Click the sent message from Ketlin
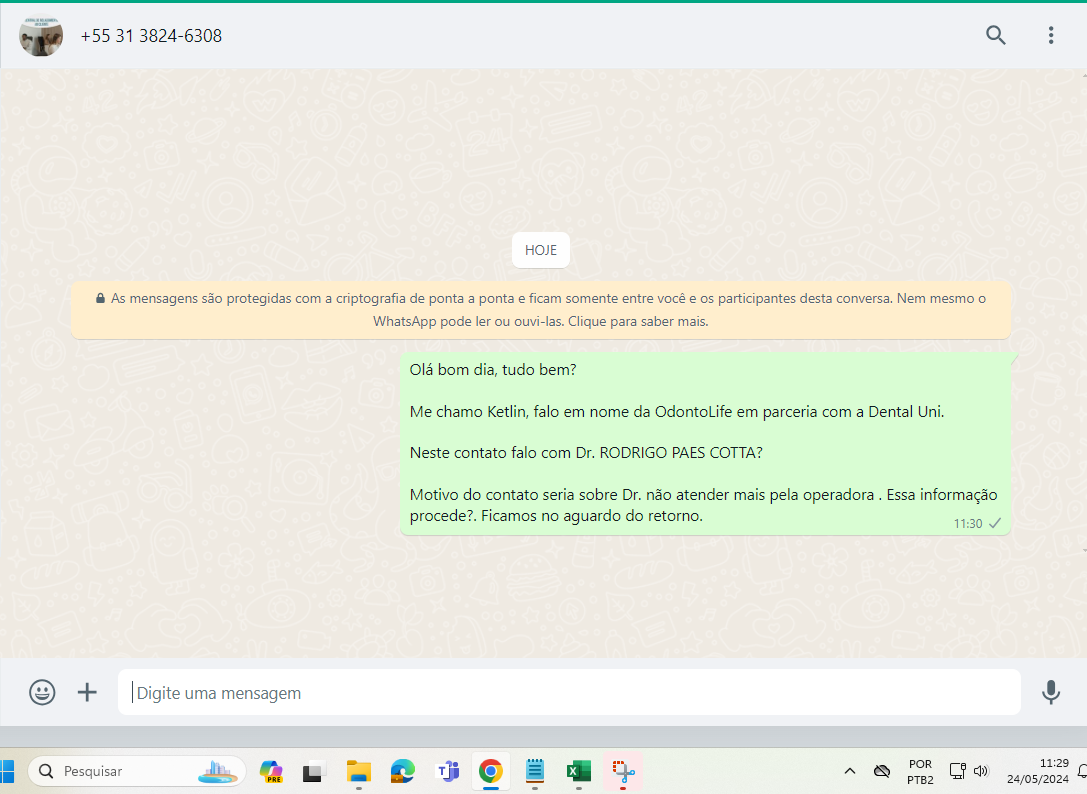The image size is (1087, 794). pyautogui.click(x=704, y=442)
